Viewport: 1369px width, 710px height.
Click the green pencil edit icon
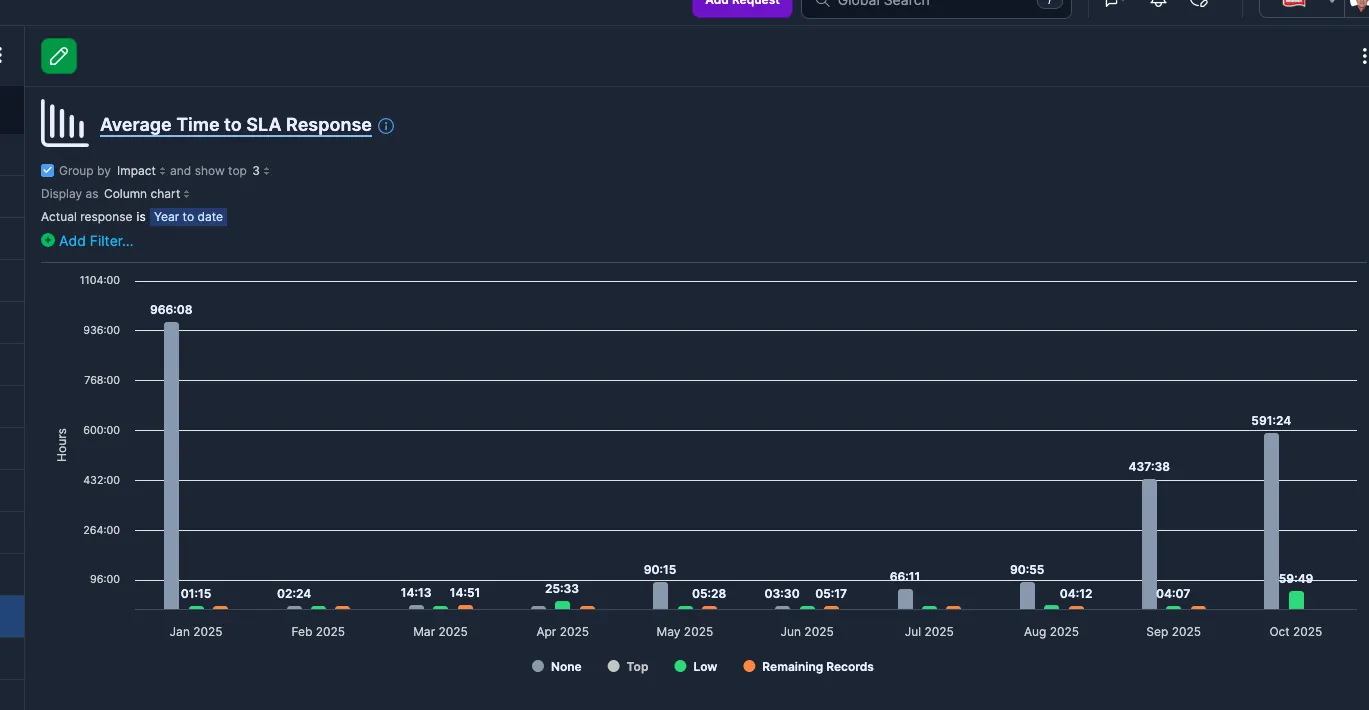click(59, 56)
